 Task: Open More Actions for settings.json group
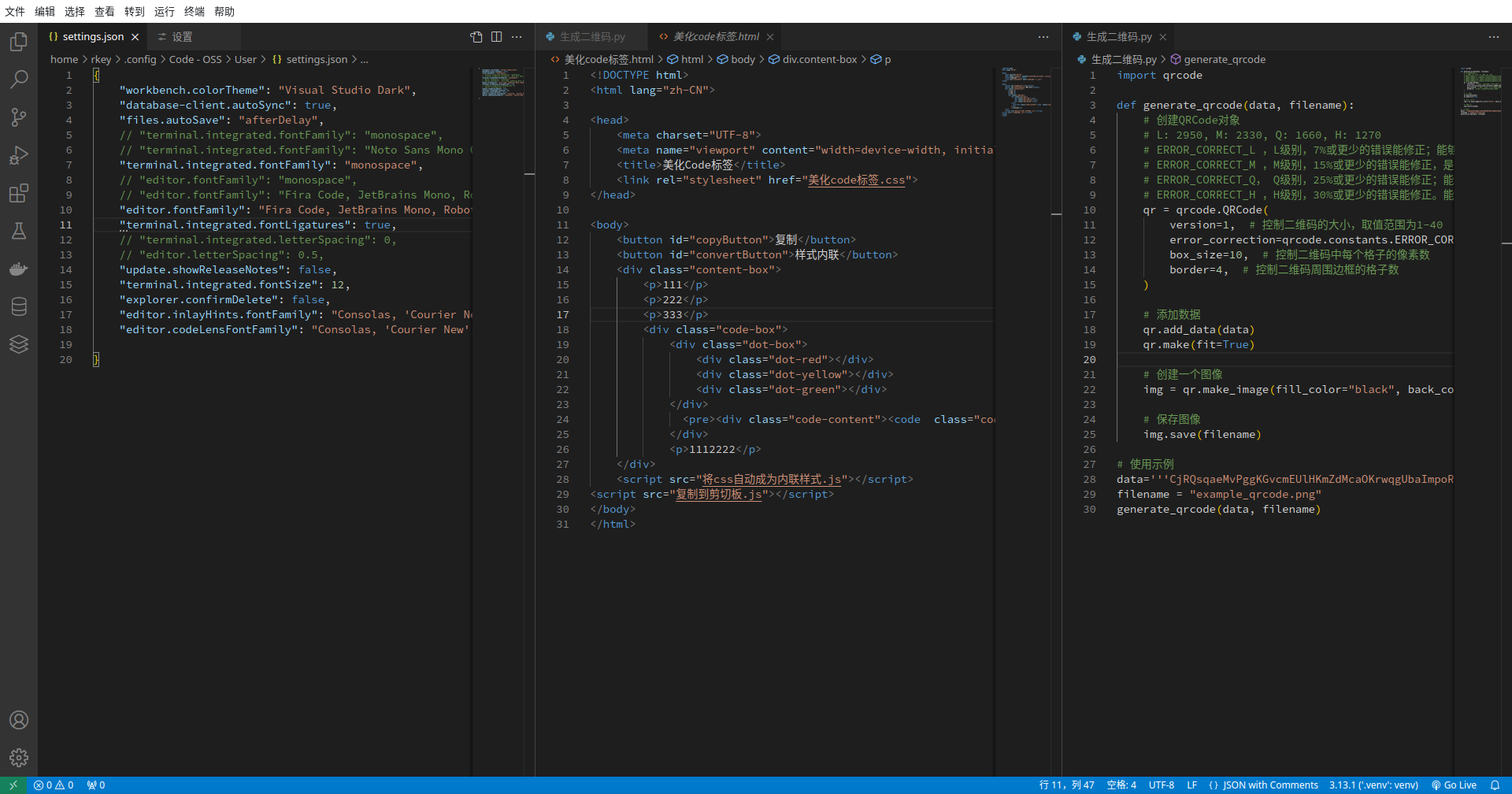(x=517, y=37)
